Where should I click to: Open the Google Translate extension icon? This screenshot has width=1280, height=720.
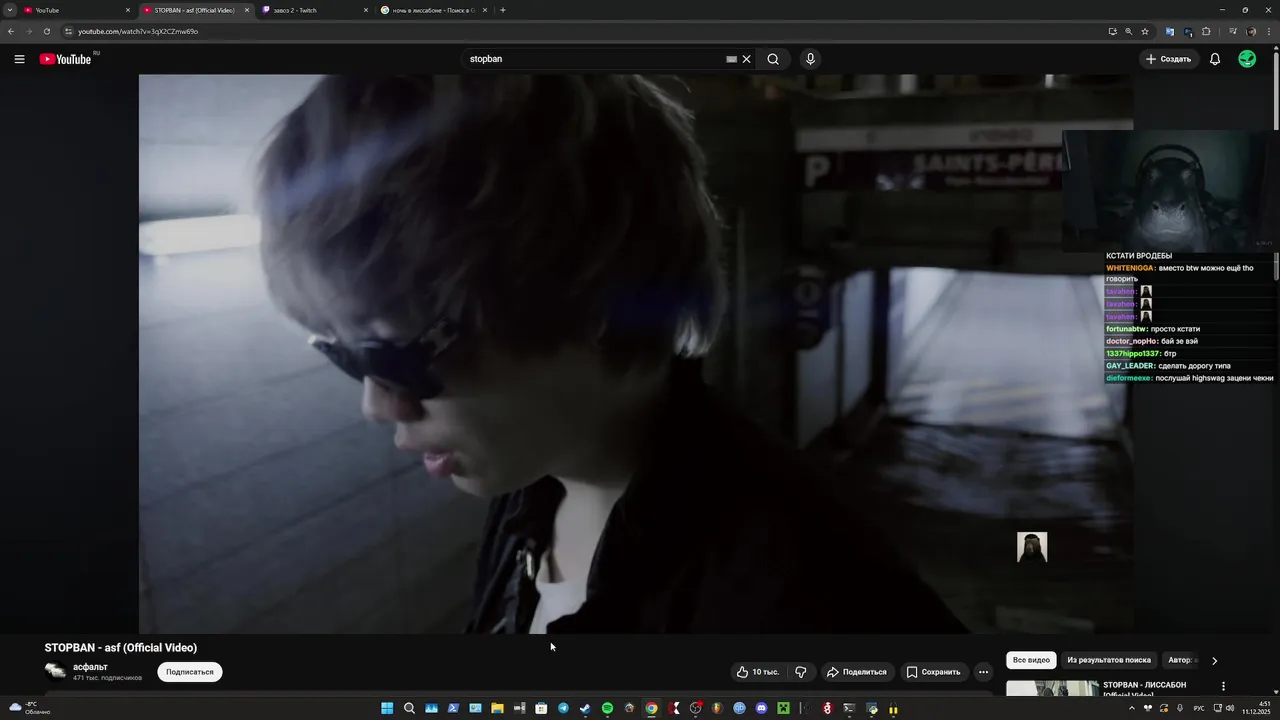(1169, 31)
